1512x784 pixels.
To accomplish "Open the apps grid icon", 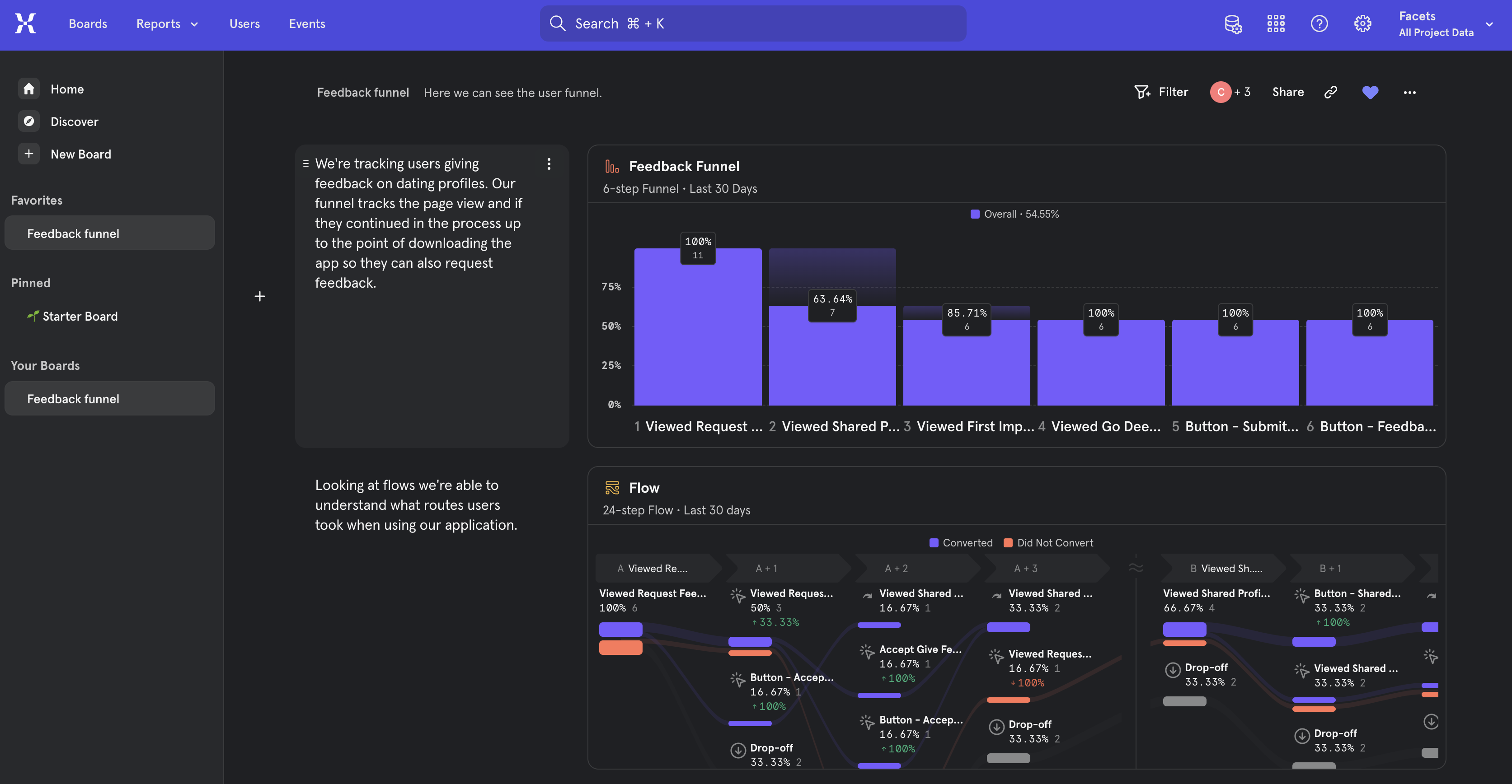I will pos(1276,23).
